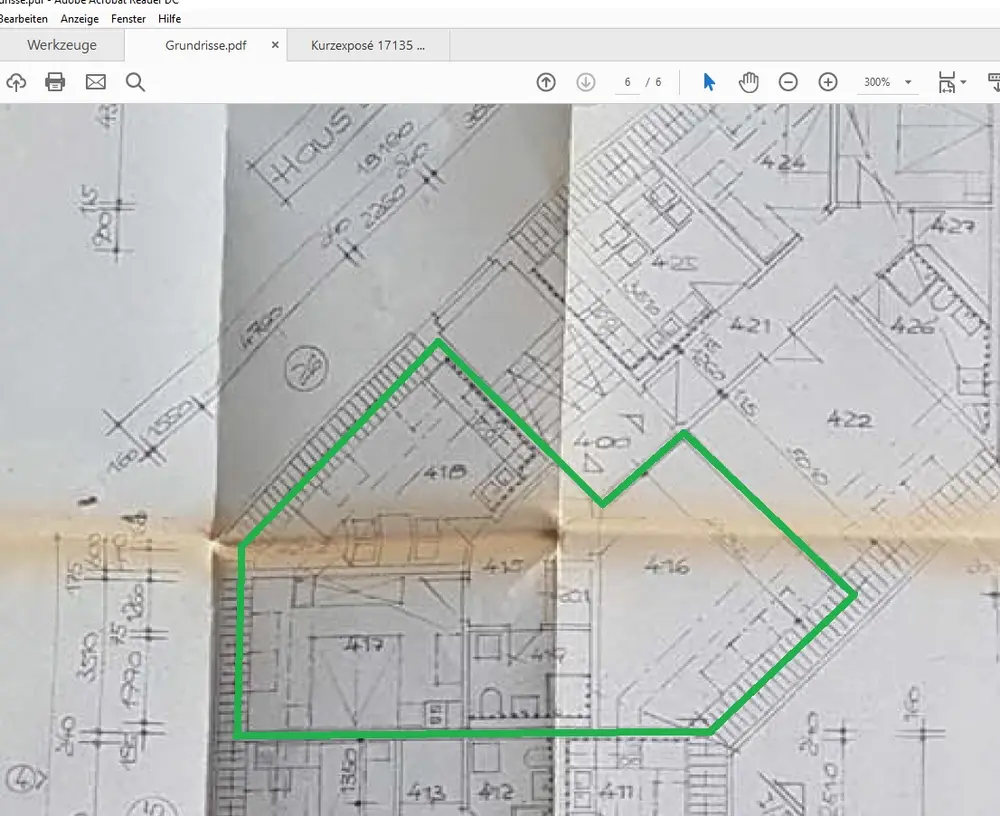Print the document with the printer icon
Screen dimensions: 1000x816
(55, 82)
